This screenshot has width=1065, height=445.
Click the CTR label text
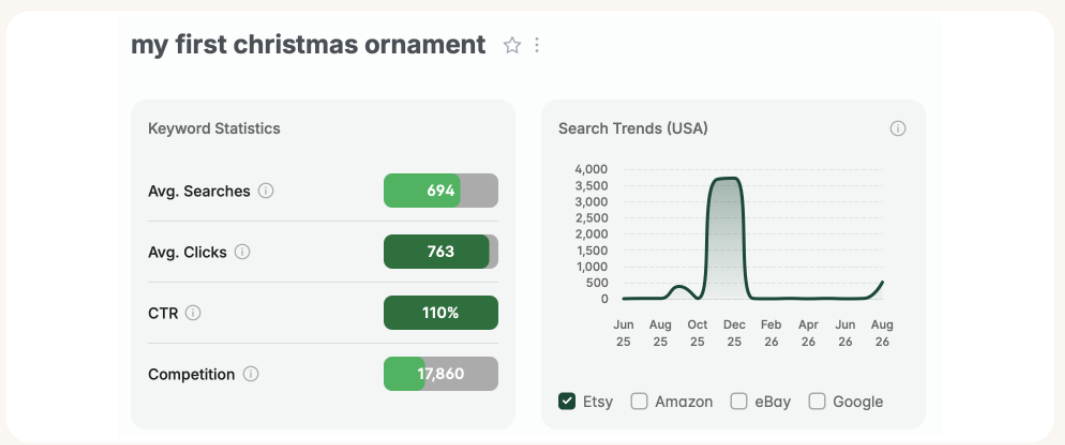[163, 313]
